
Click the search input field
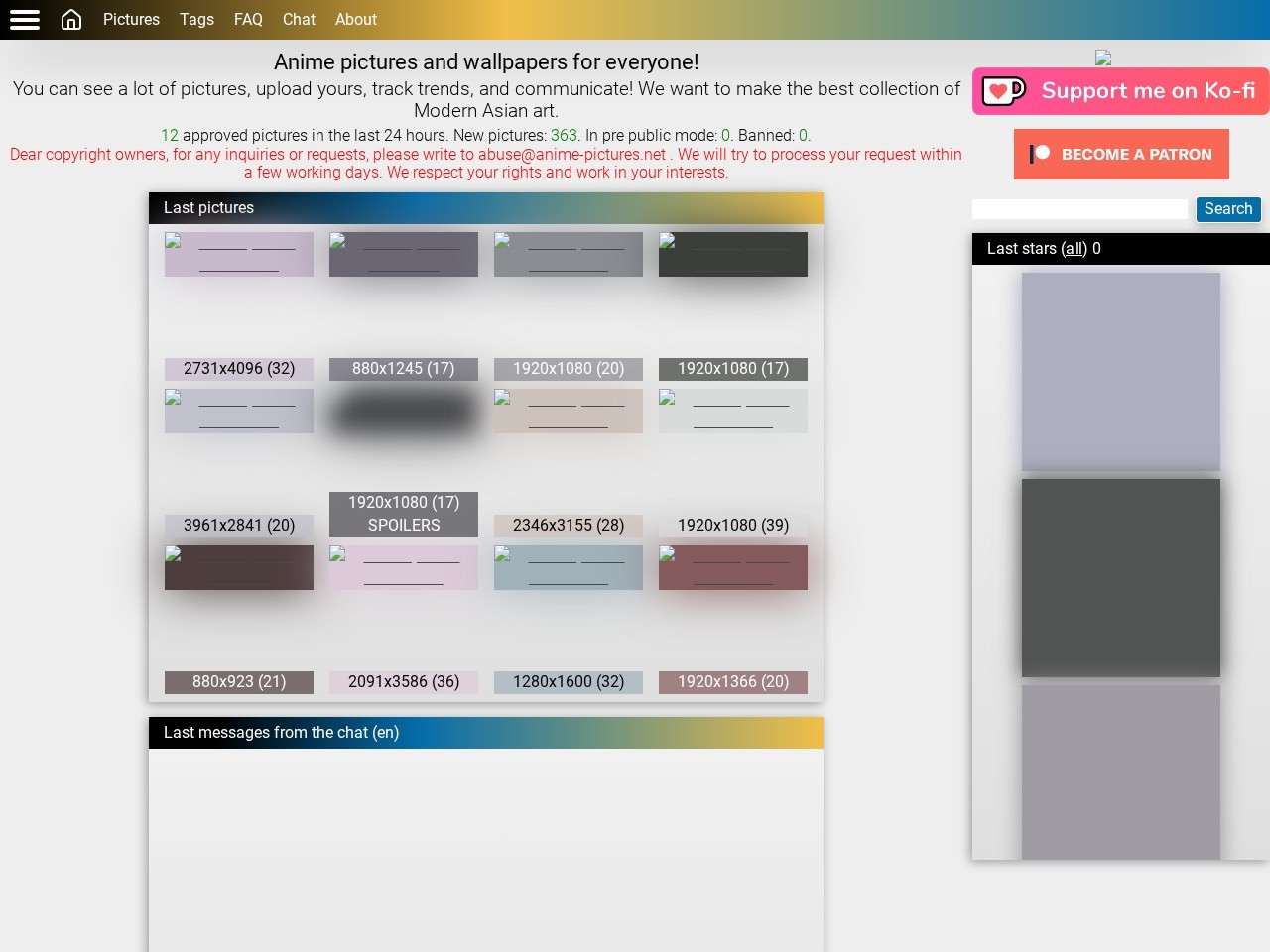[1079, 209]
